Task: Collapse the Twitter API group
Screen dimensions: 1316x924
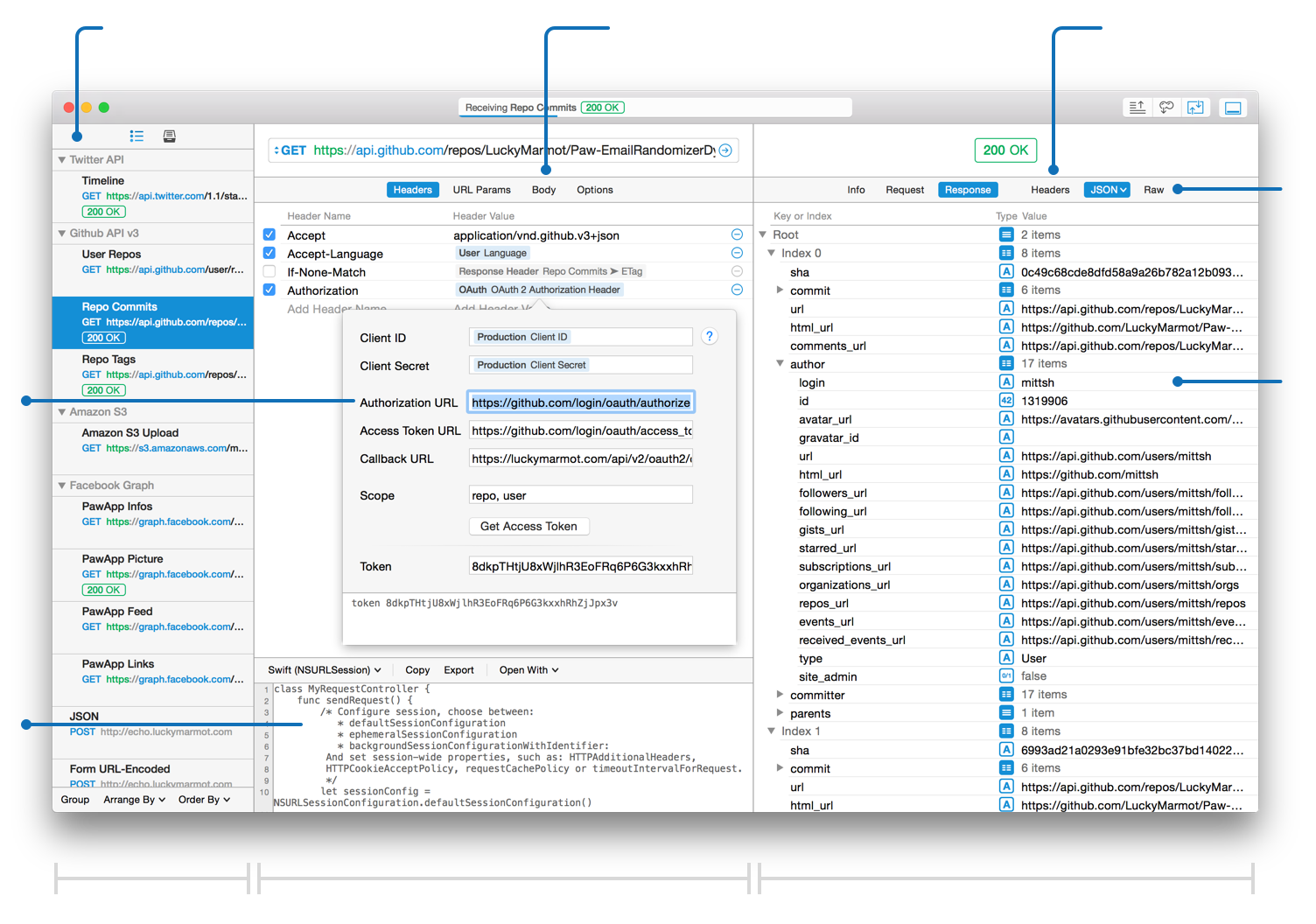Action: click(62, 160)
